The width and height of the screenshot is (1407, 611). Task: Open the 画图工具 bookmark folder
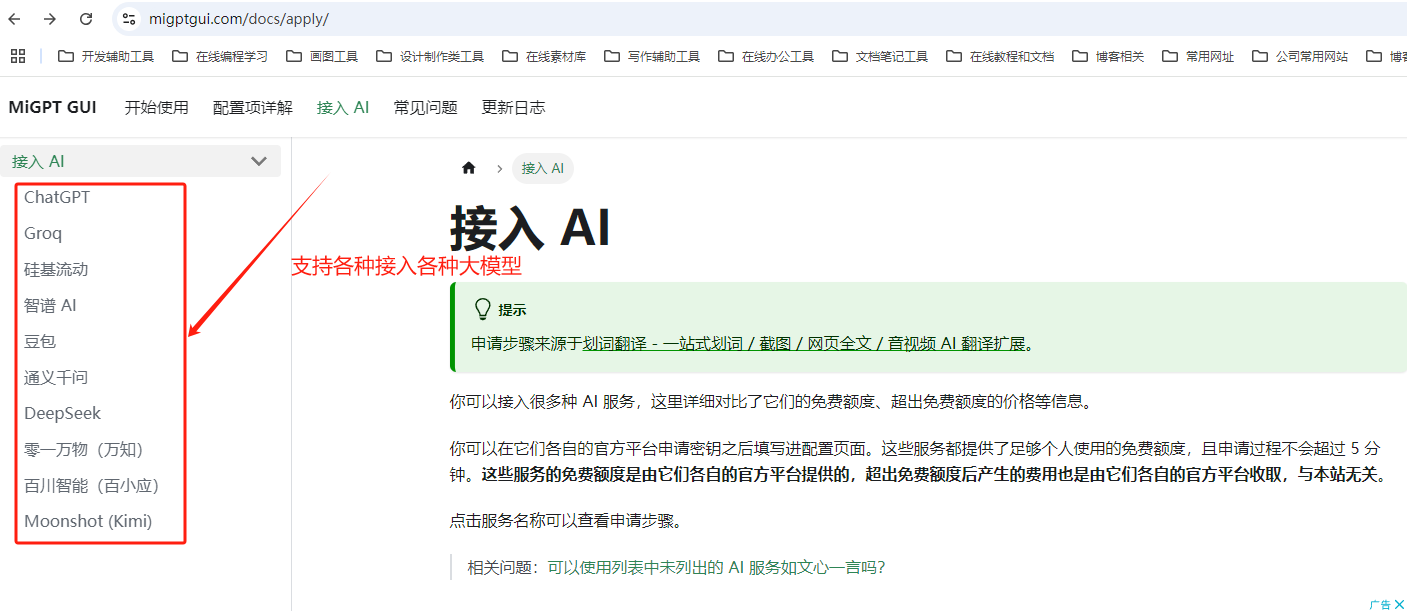click(x=322, y=57)
